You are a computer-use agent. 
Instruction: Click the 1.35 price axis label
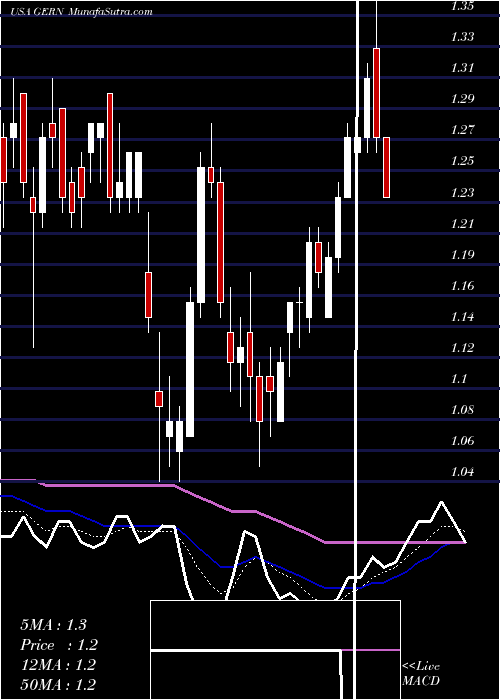(462, 6)
